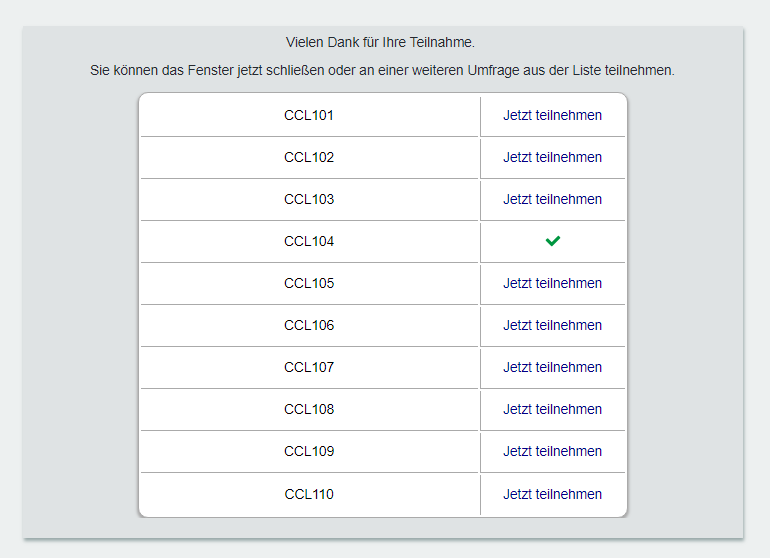Select the CCL107 survey label
This screenshot has height=558, width=770.
pyautogui.click(x=309, y=367)
